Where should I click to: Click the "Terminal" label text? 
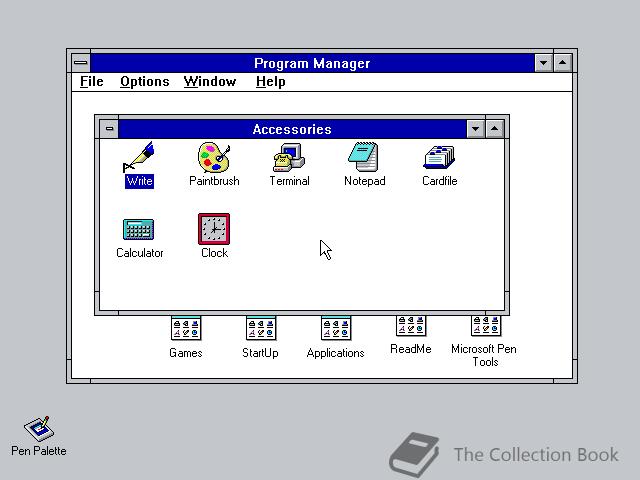pyautogui.click(x=289, y=181)
